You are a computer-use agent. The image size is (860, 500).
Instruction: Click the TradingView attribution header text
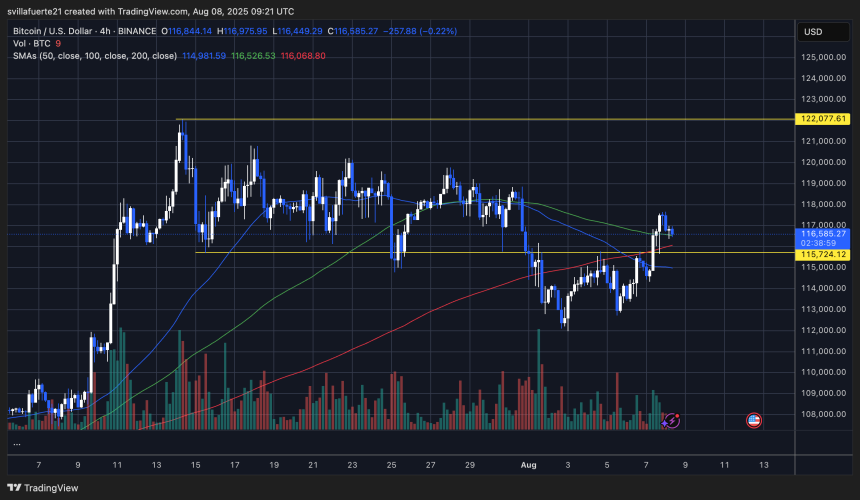pos(151,11)
